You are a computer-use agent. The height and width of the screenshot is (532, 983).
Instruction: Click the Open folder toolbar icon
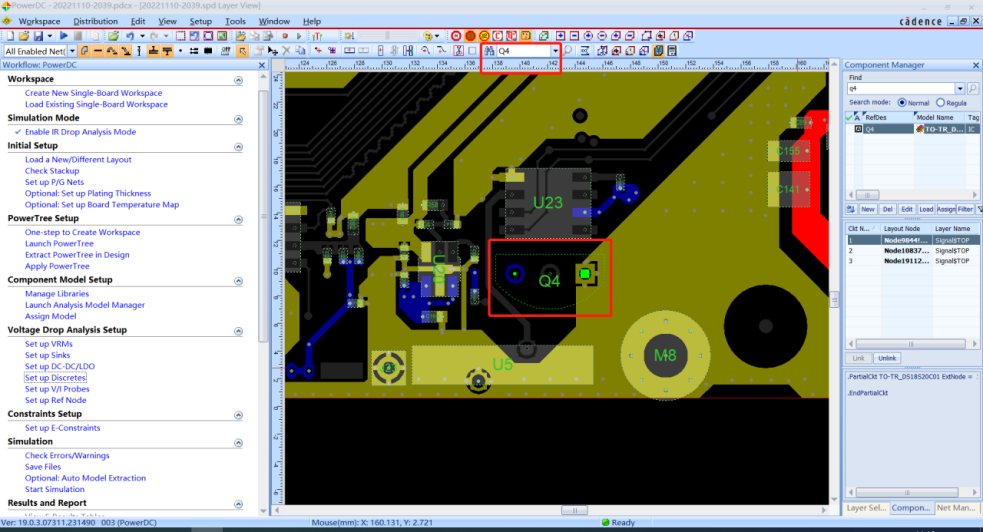(24, 36)
